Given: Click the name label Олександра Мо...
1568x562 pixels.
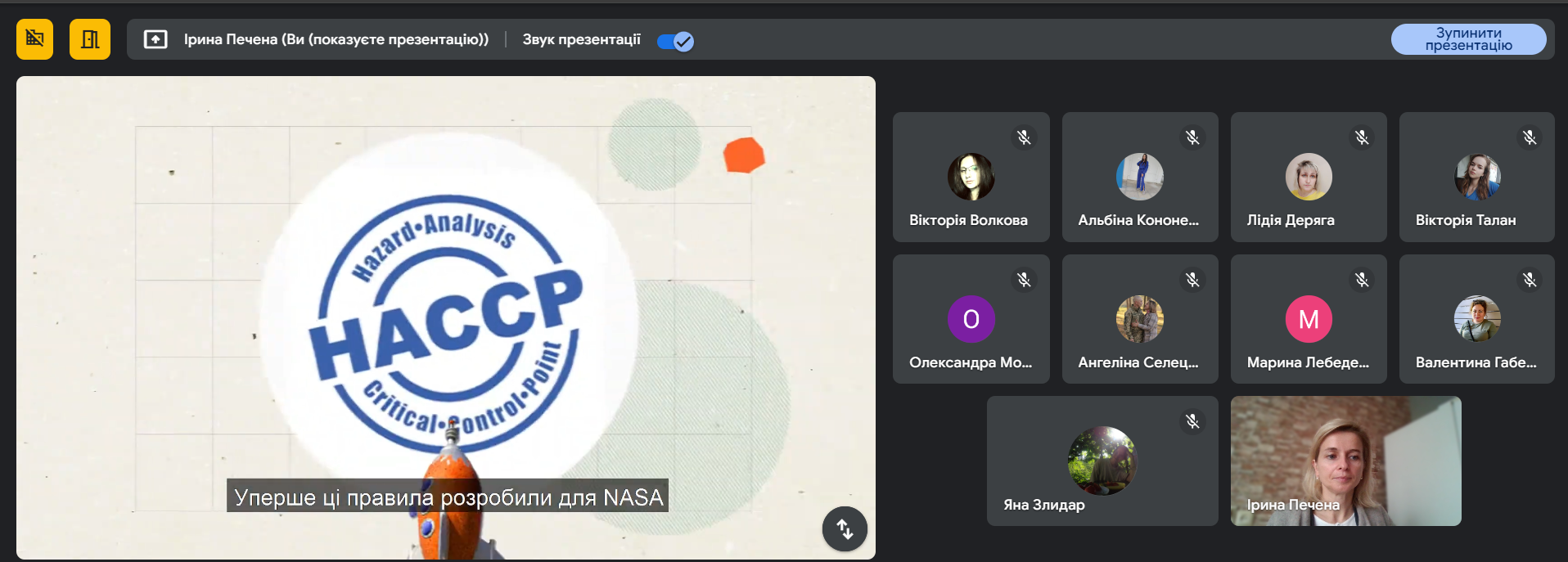Looking at the screenshot, I should click(971, 362).
